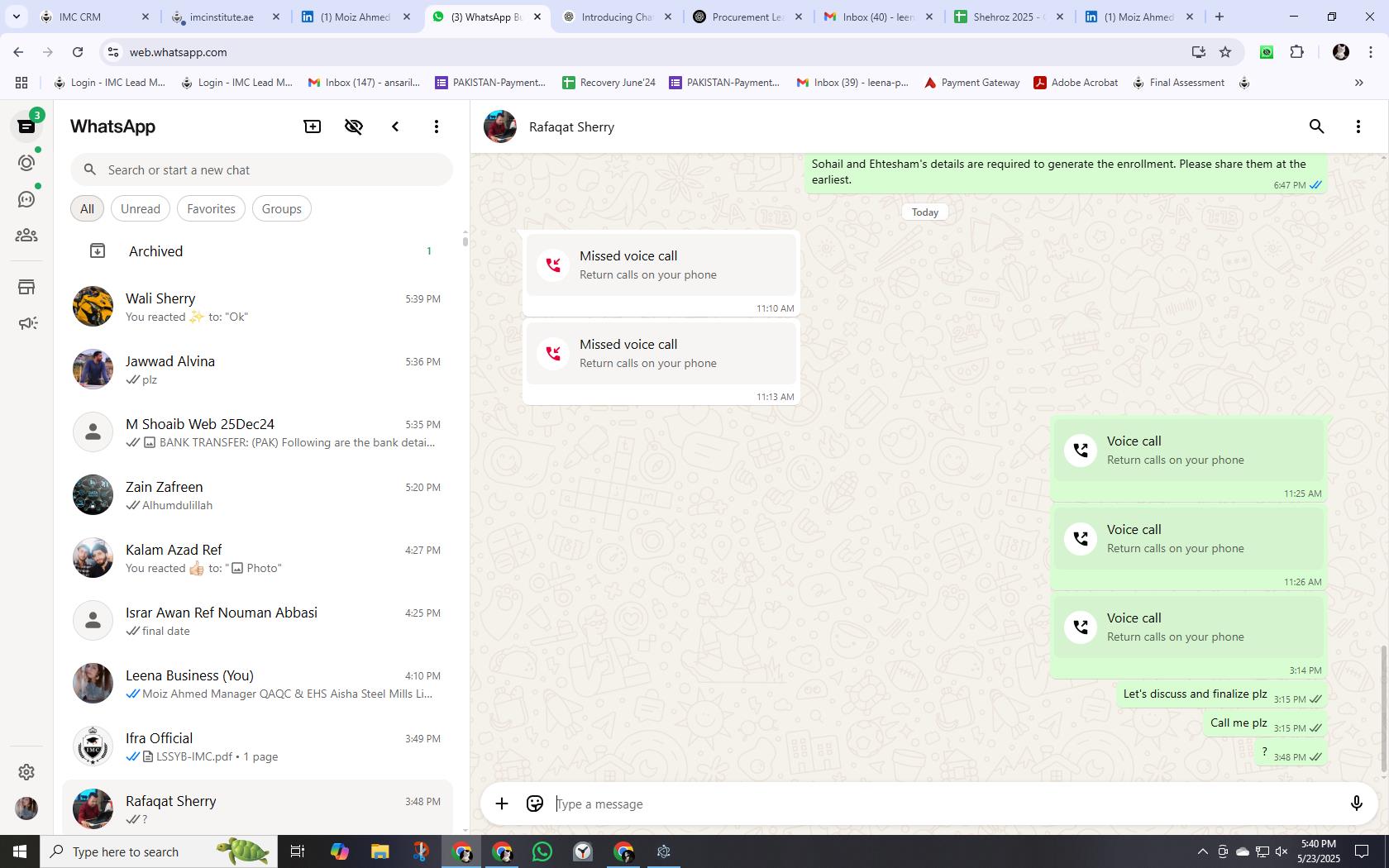Image resolution: width=1389 pixels, height=868 pixels.
Task: Collapse chat list with back chevron
Action: 395,126
